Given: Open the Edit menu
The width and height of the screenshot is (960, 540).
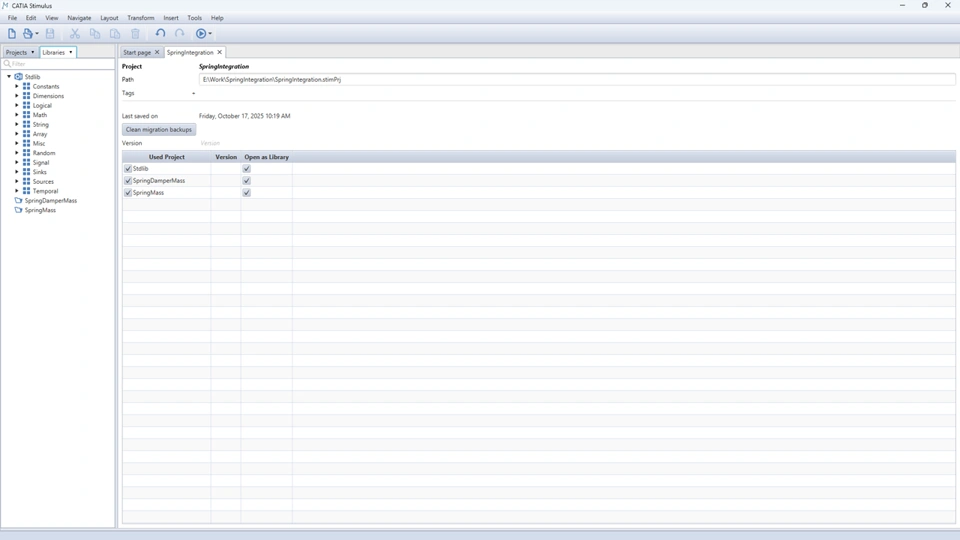Looking at the screenshot, I should [x=31, y=18].
